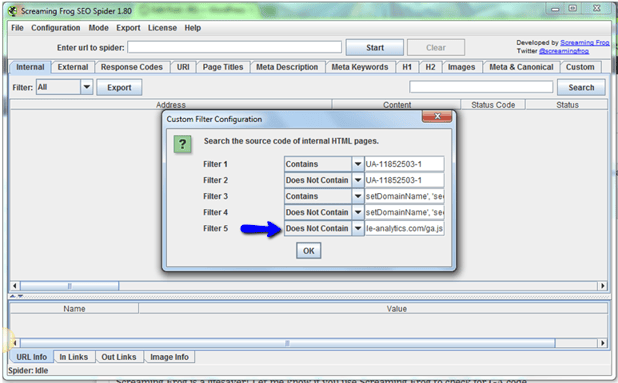
Task: Click left arrow of upper horizontal scrollbar
Action: (x=15, y=286)
